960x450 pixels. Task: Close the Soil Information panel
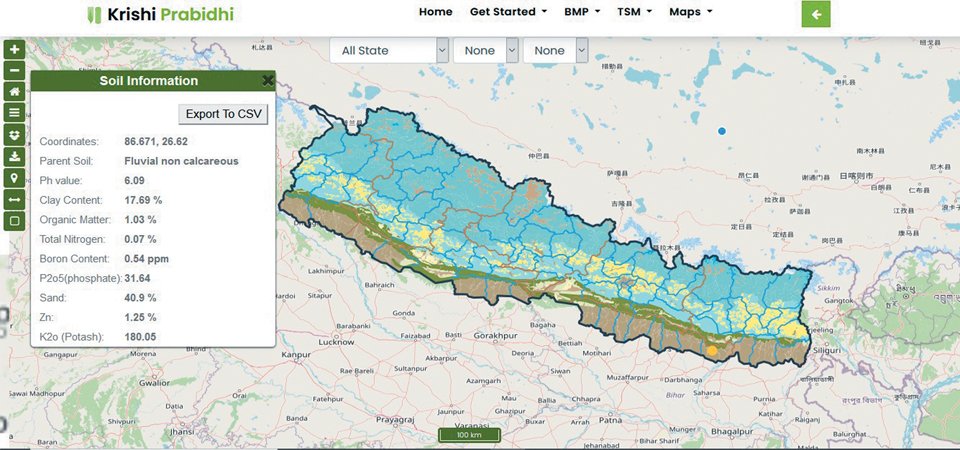tap(267, 81)
